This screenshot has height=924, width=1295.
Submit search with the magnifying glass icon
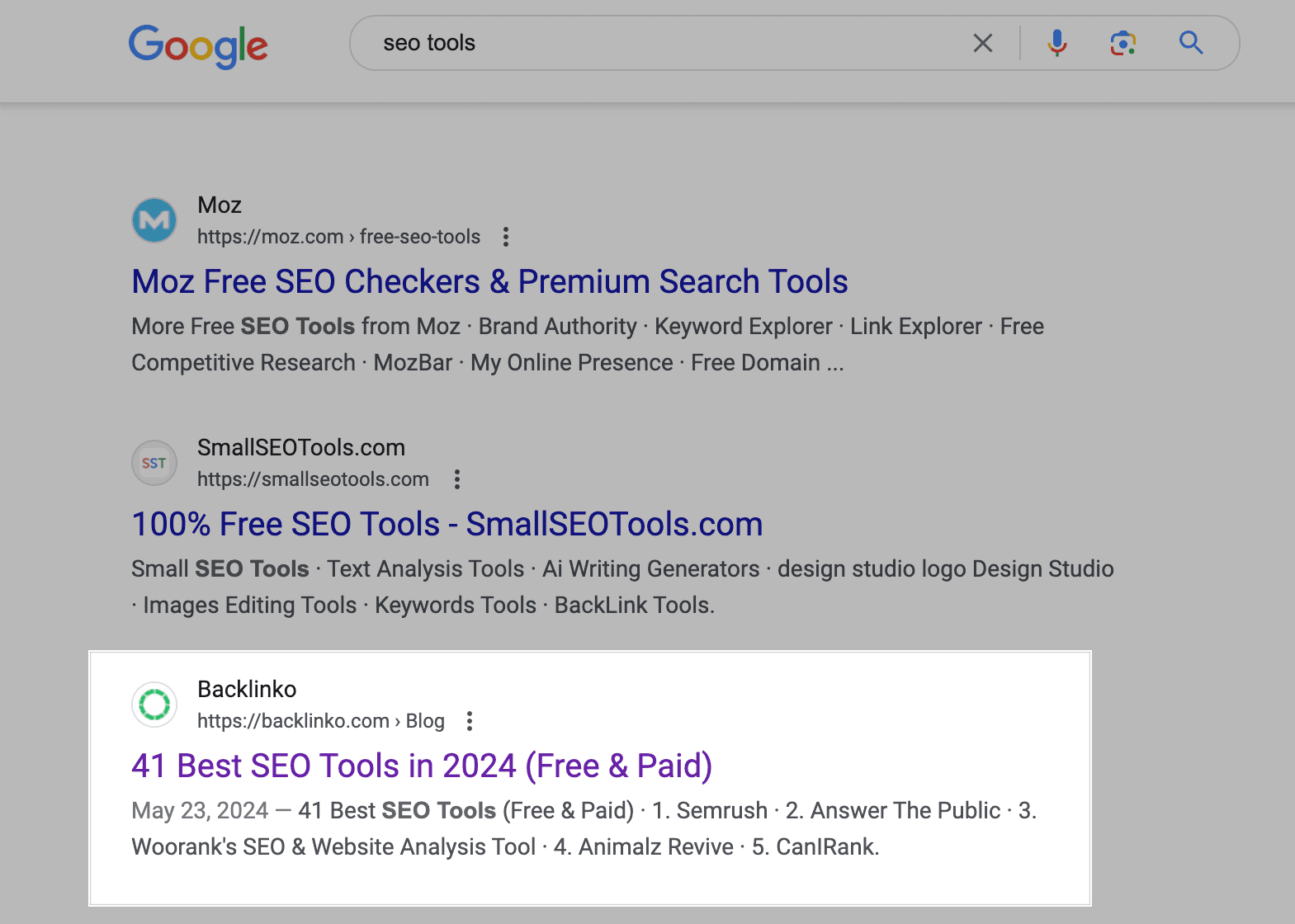[1191, 43]
